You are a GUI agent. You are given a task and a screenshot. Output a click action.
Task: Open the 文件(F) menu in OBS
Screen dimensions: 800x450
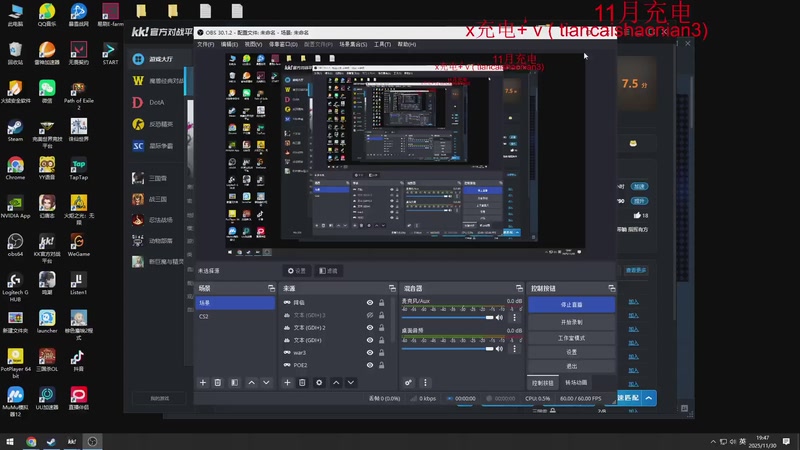(206, 44)
